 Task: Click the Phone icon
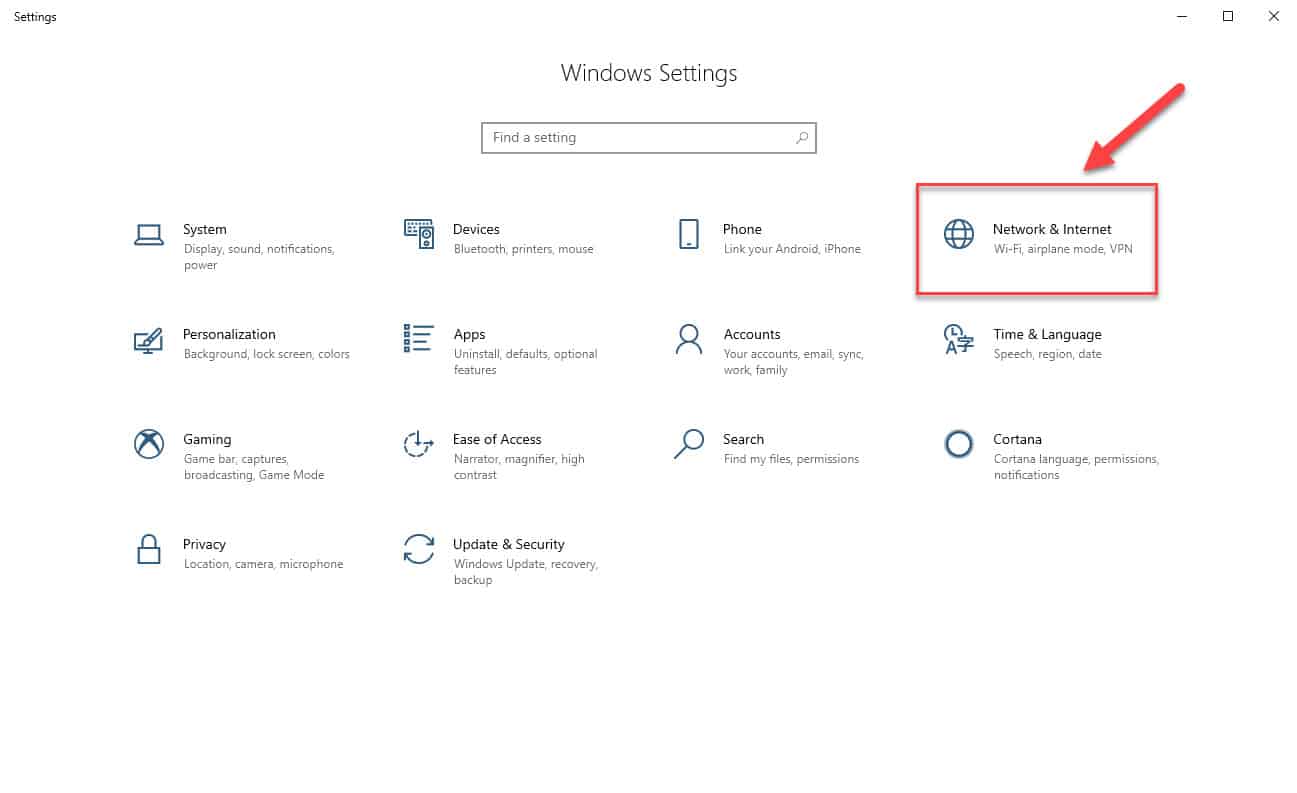[x=688, y=234]
